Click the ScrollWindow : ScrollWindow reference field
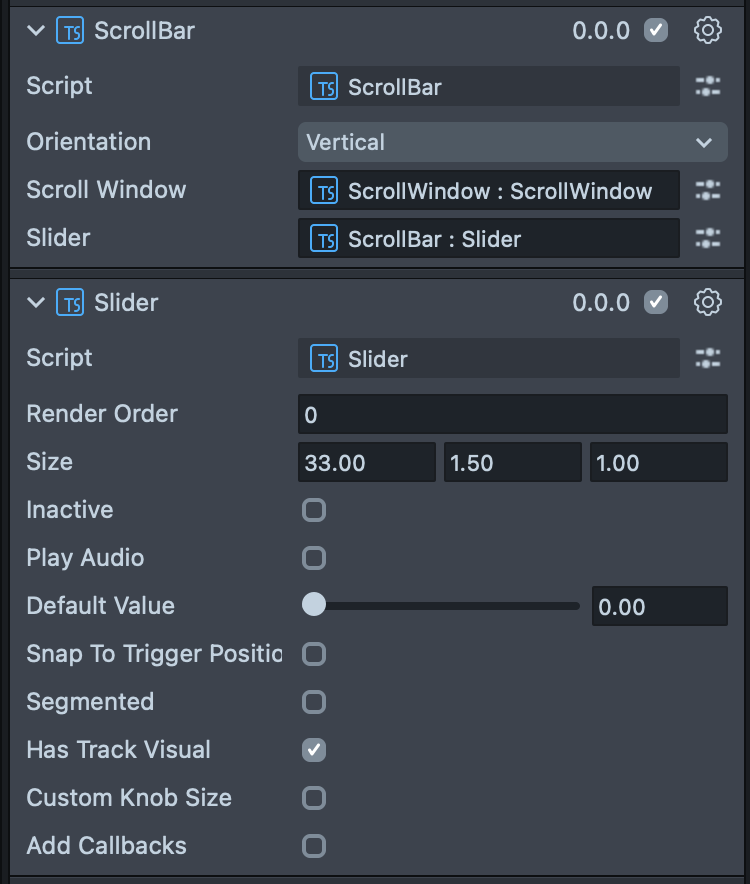750x884 pixels. (489, 190)
